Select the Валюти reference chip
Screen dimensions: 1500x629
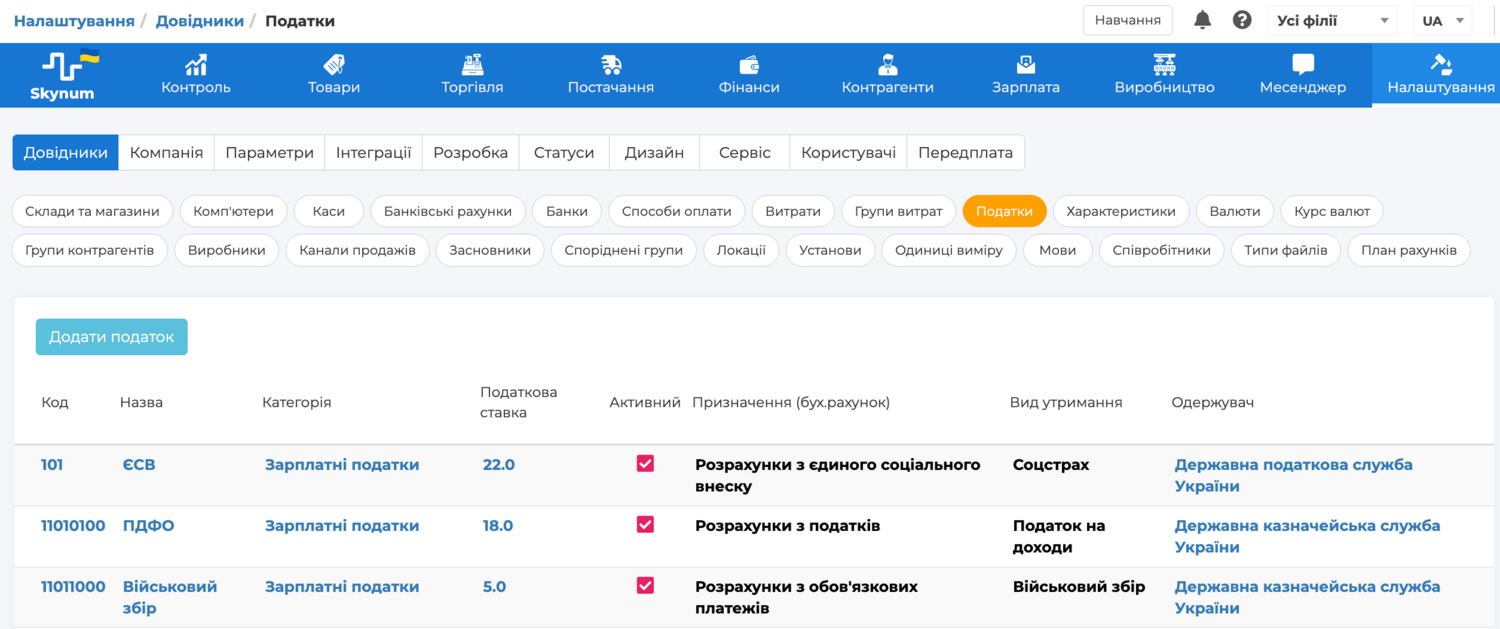pyautogui.click(x=1234, y=211)
